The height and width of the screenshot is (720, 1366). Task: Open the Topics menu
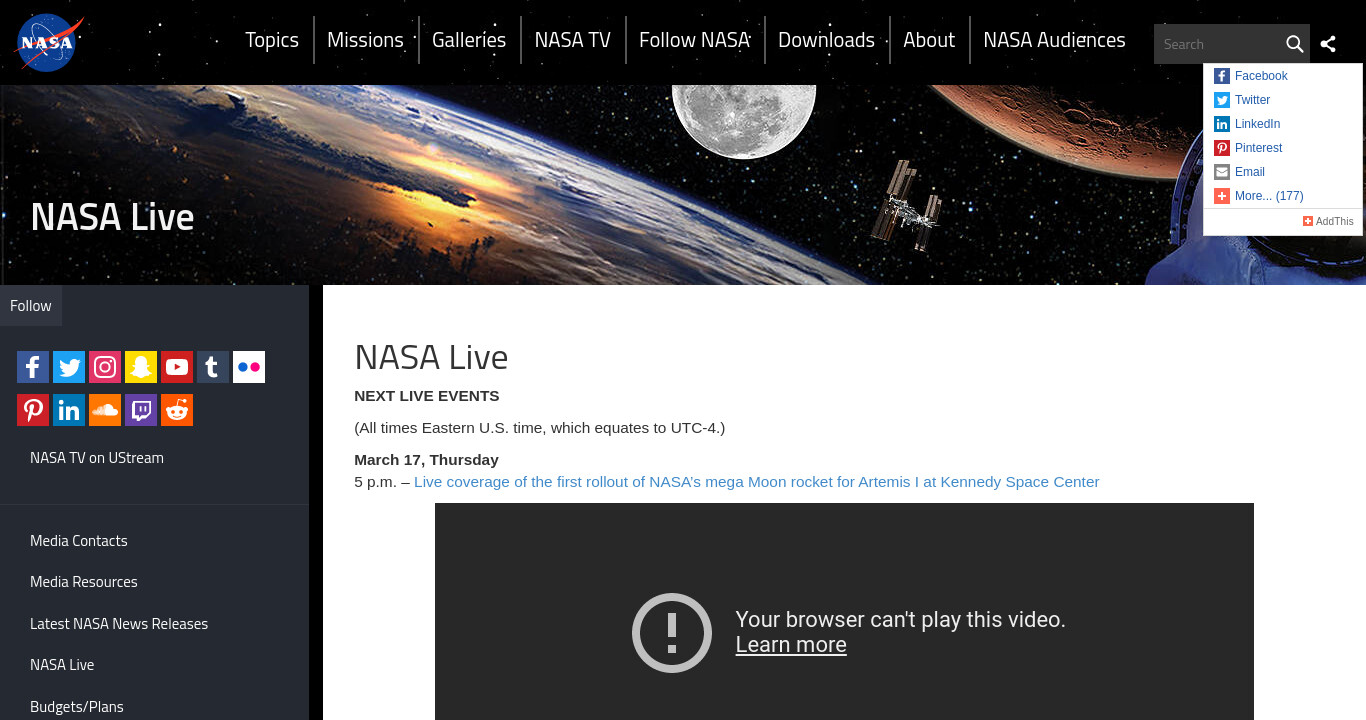tap(272, 40)
